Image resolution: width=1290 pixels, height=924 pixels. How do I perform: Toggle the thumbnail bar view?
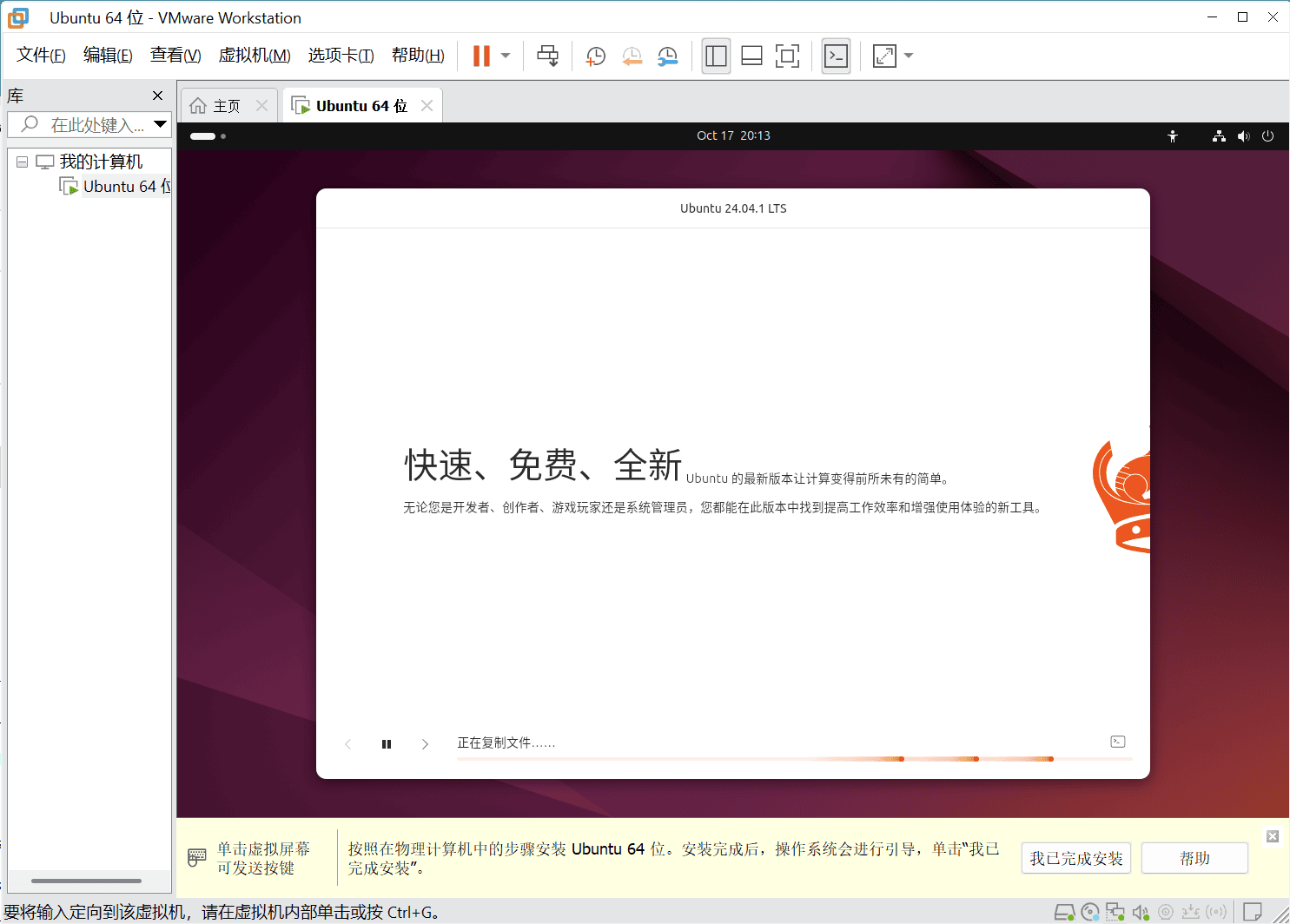coord(751,56)
